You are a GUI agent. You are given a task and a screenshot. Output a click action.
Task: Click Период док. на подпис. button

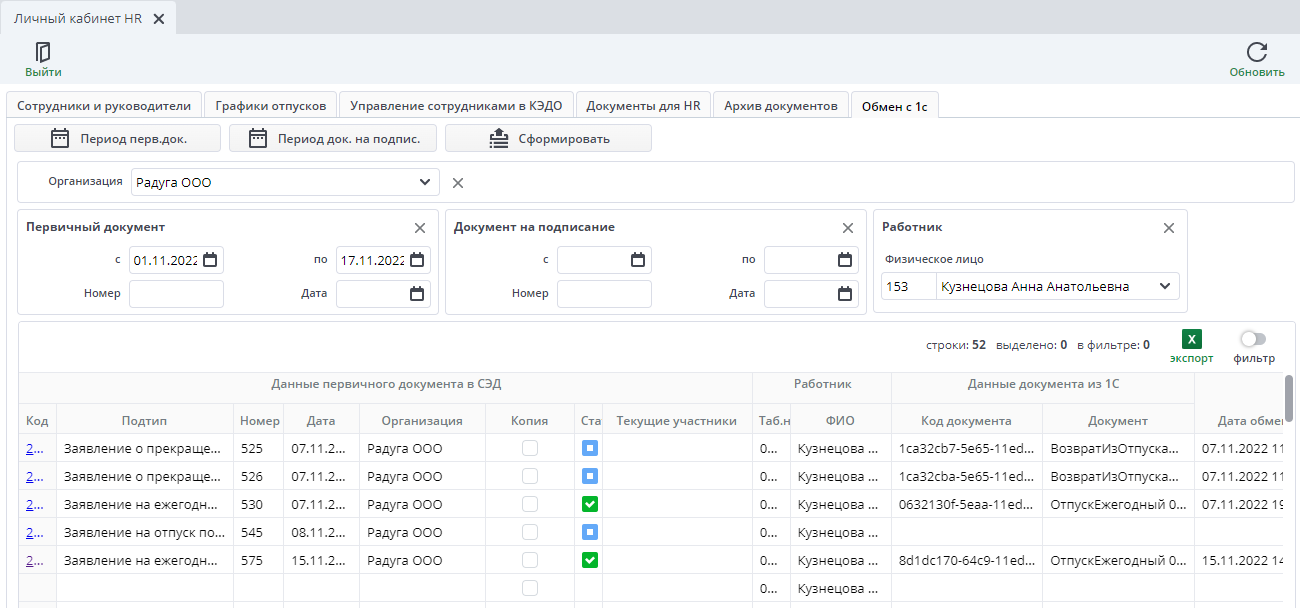[333, 138]
